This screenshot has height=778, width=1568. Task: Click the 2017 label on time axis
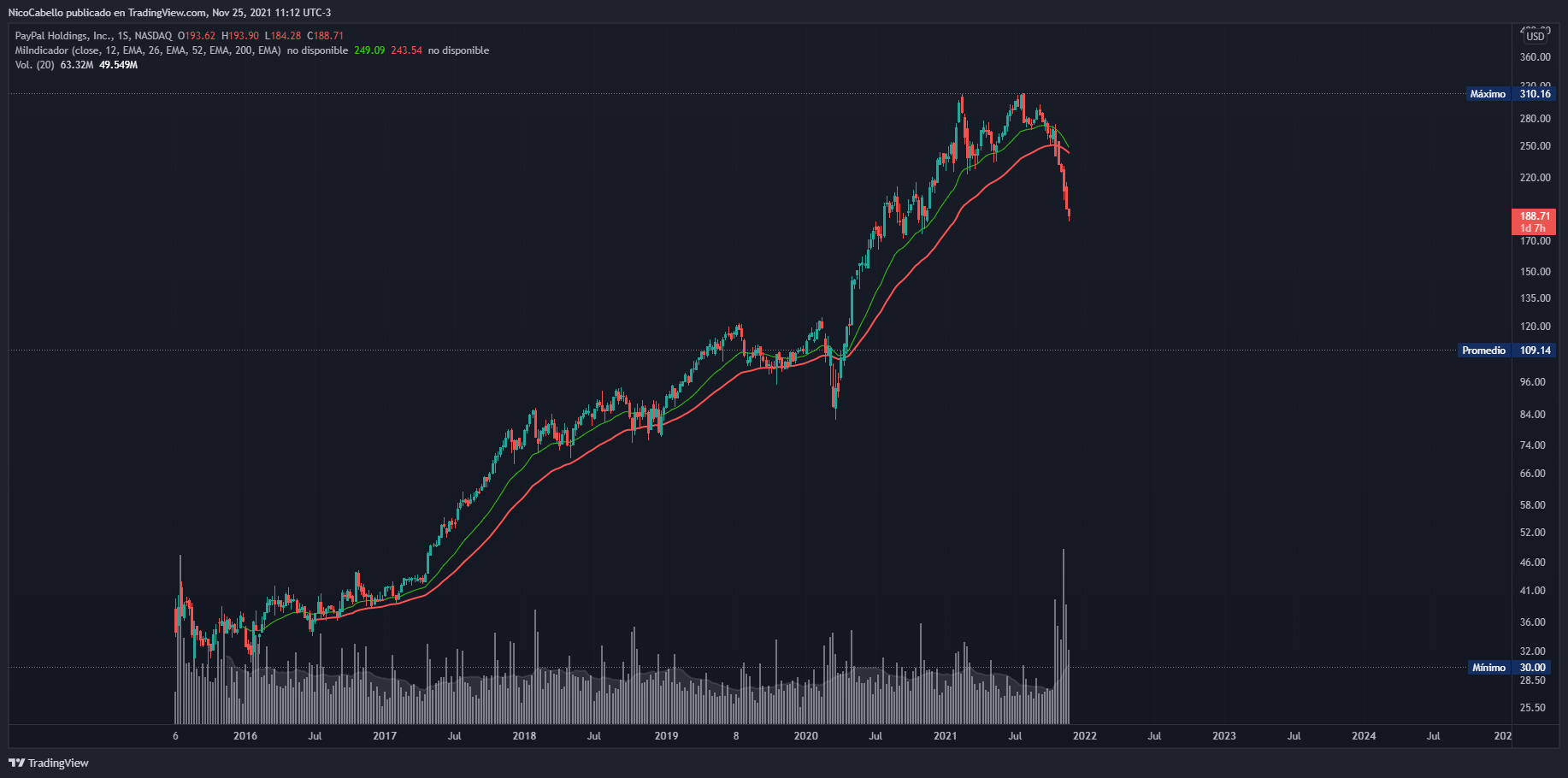tap(385, 736)
